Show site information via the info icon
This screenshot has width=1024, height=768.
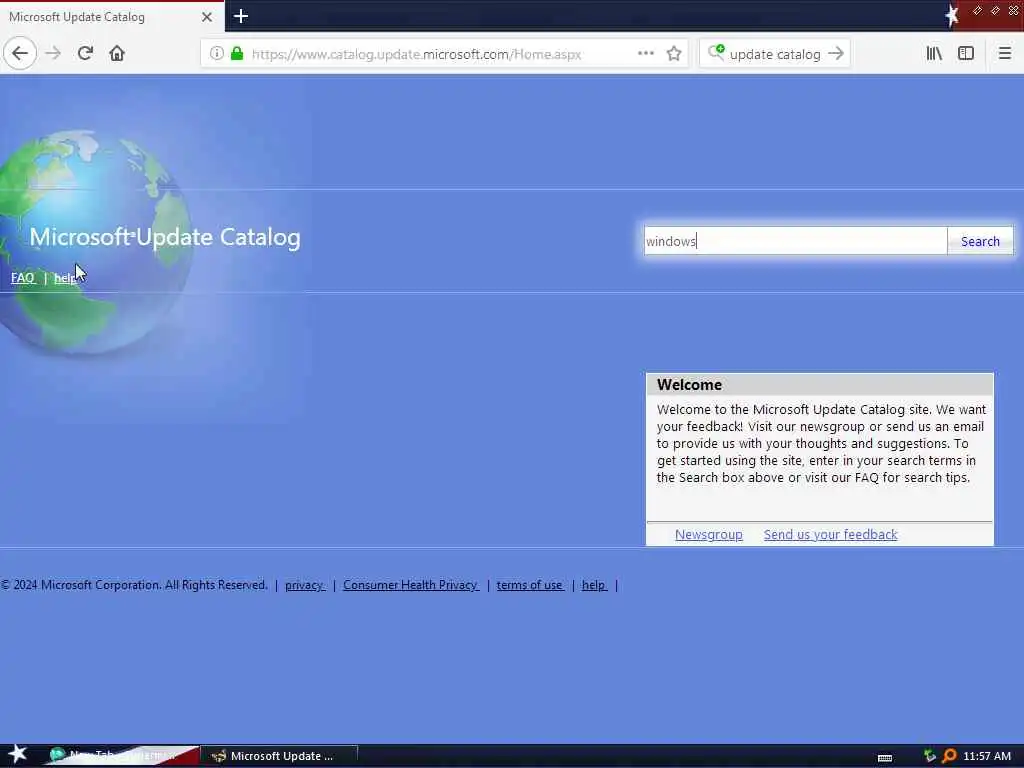click(216, 54)
